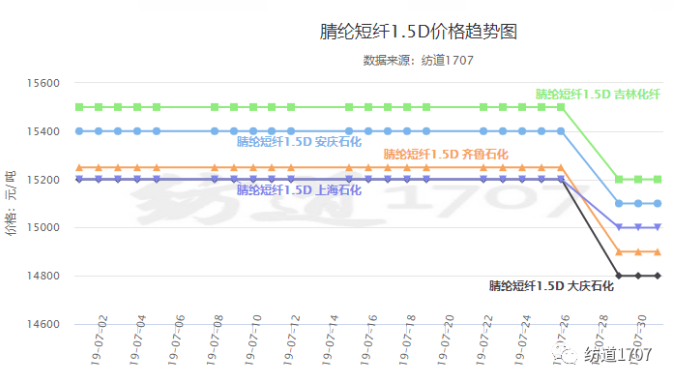Click the 19-07-16 date label
The width and height of the screenshot is (688, 380).
pyautogui.click(x=369, y=340)
